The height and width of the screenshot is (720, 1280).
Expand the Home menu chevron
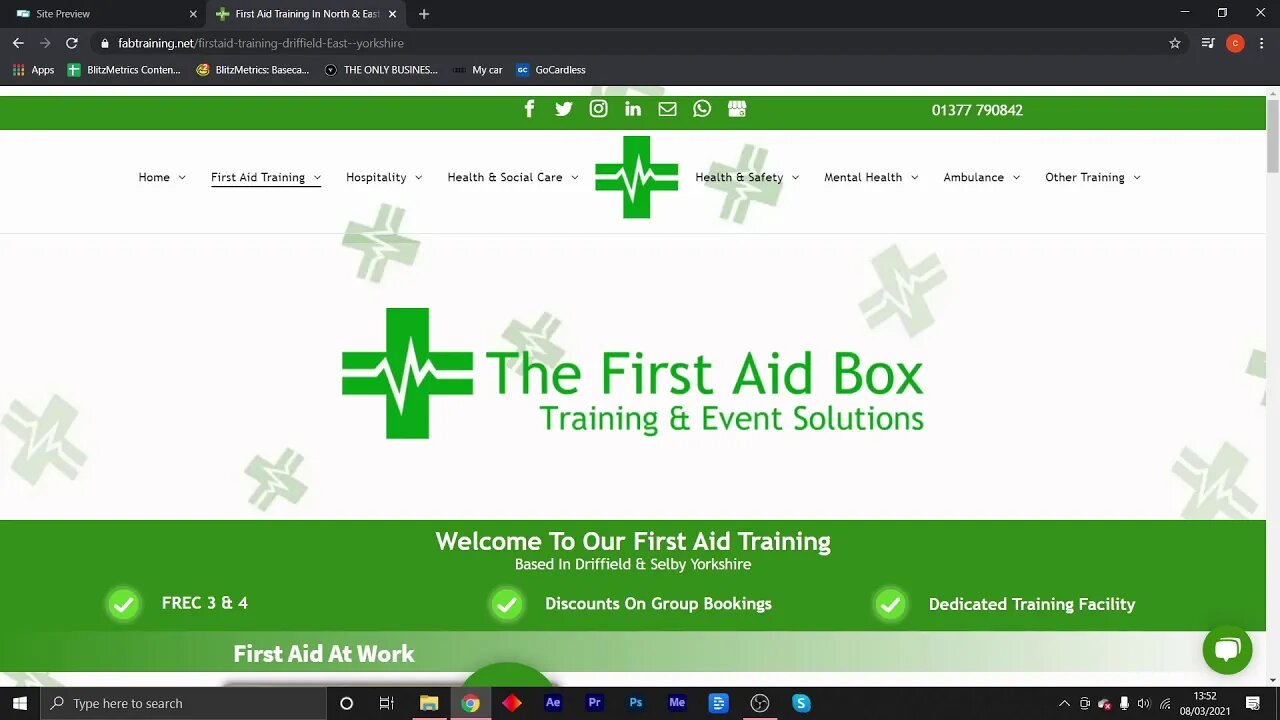click(182, 178)
